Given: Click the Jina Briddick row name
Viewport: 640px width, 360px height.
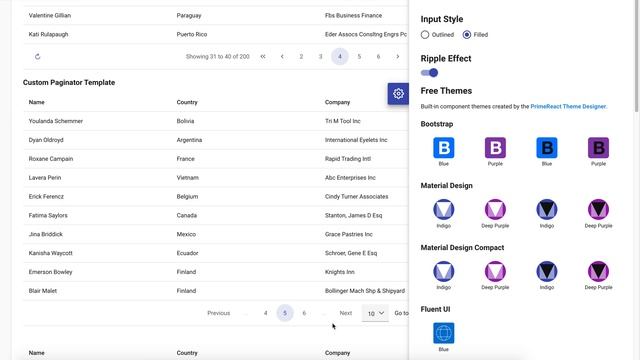Looking at the screenshot, I should [x=46, y=234].
